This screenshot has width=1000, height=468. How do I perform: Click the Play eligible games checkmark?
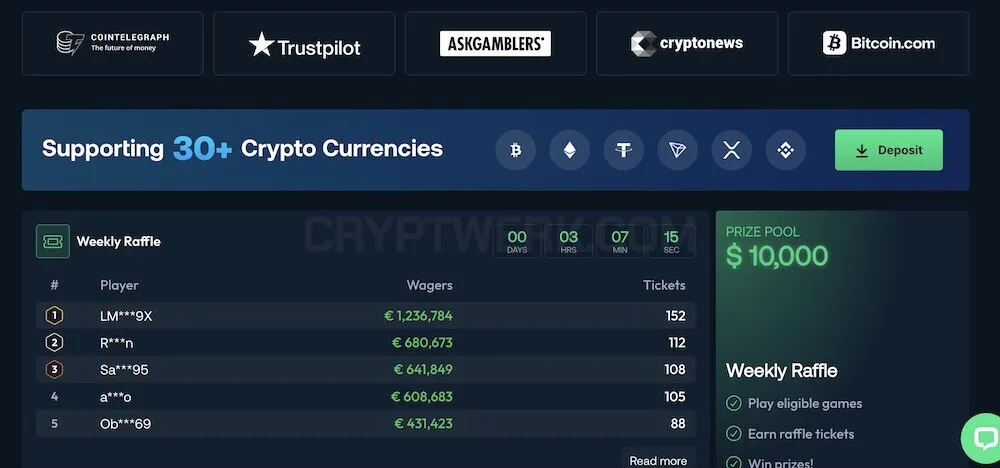pos(734,403)
